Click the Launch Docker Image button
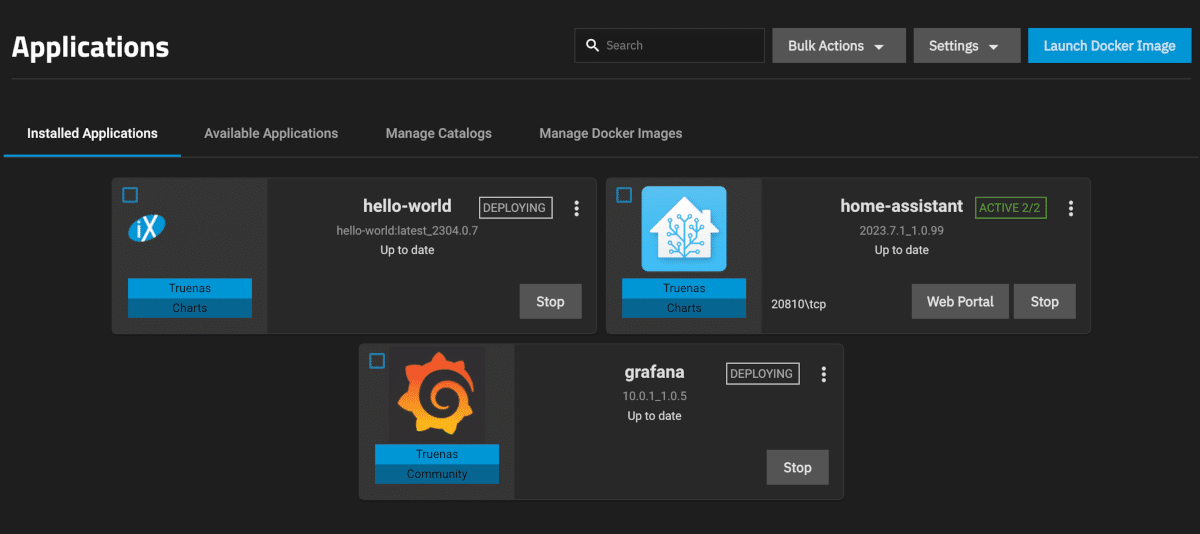 tap(1109, 46)
